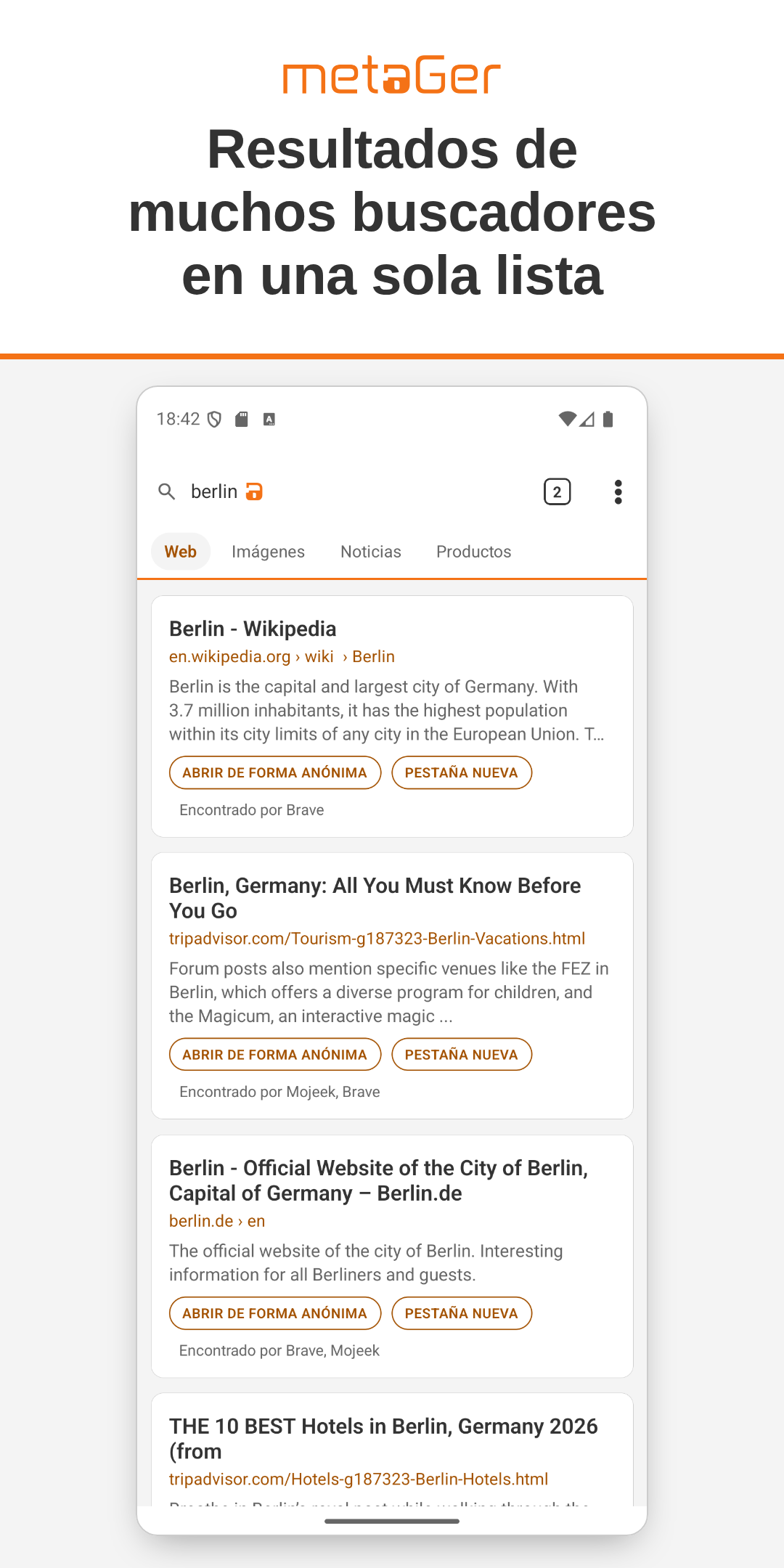Open THE 10 BEST Hotels in Berlin title

383,1439
